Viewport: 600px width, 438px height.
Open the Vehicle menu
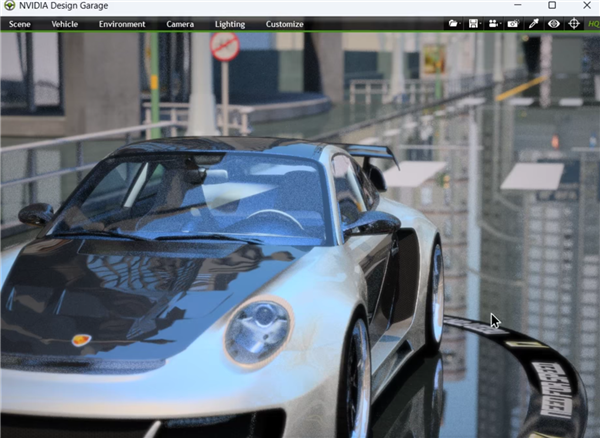click(65, 24)
